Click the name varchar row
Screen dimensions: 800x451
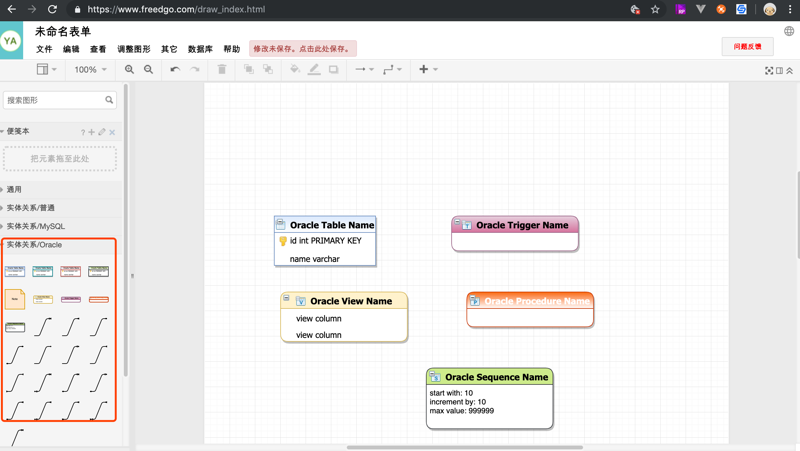point(326,259)
